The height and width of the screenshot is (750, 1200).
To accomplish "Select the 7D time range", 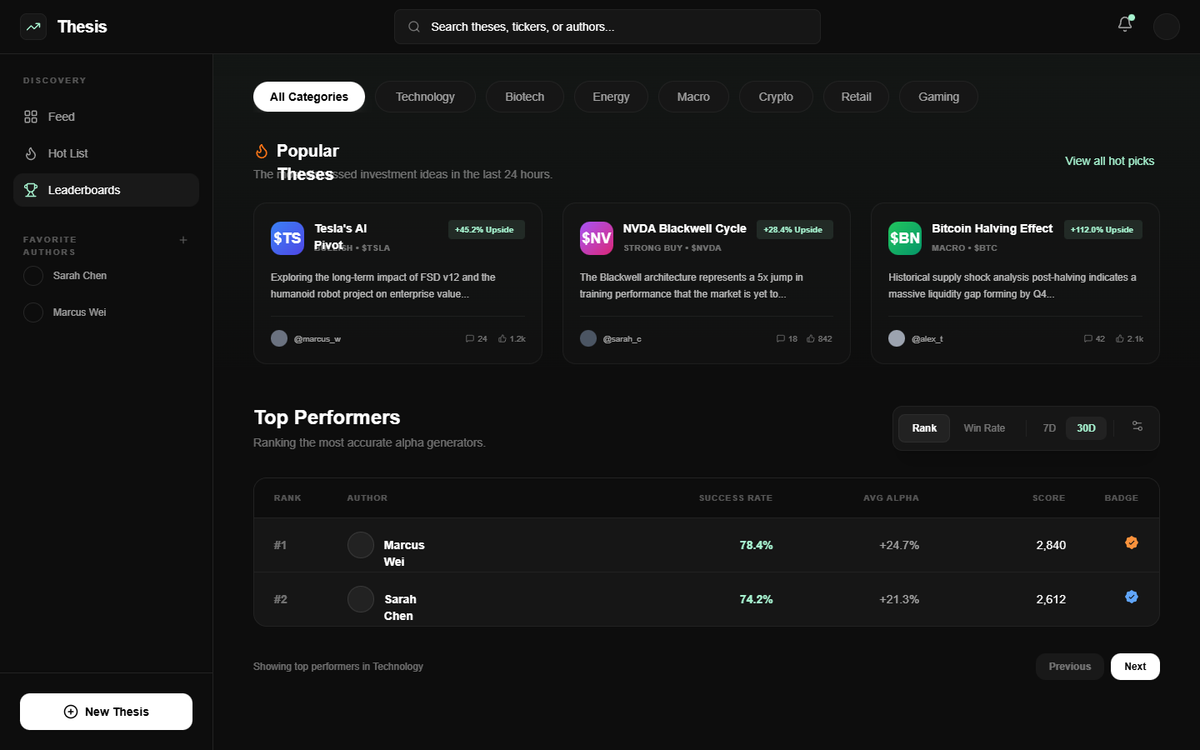I will (x=1049, y=428).
